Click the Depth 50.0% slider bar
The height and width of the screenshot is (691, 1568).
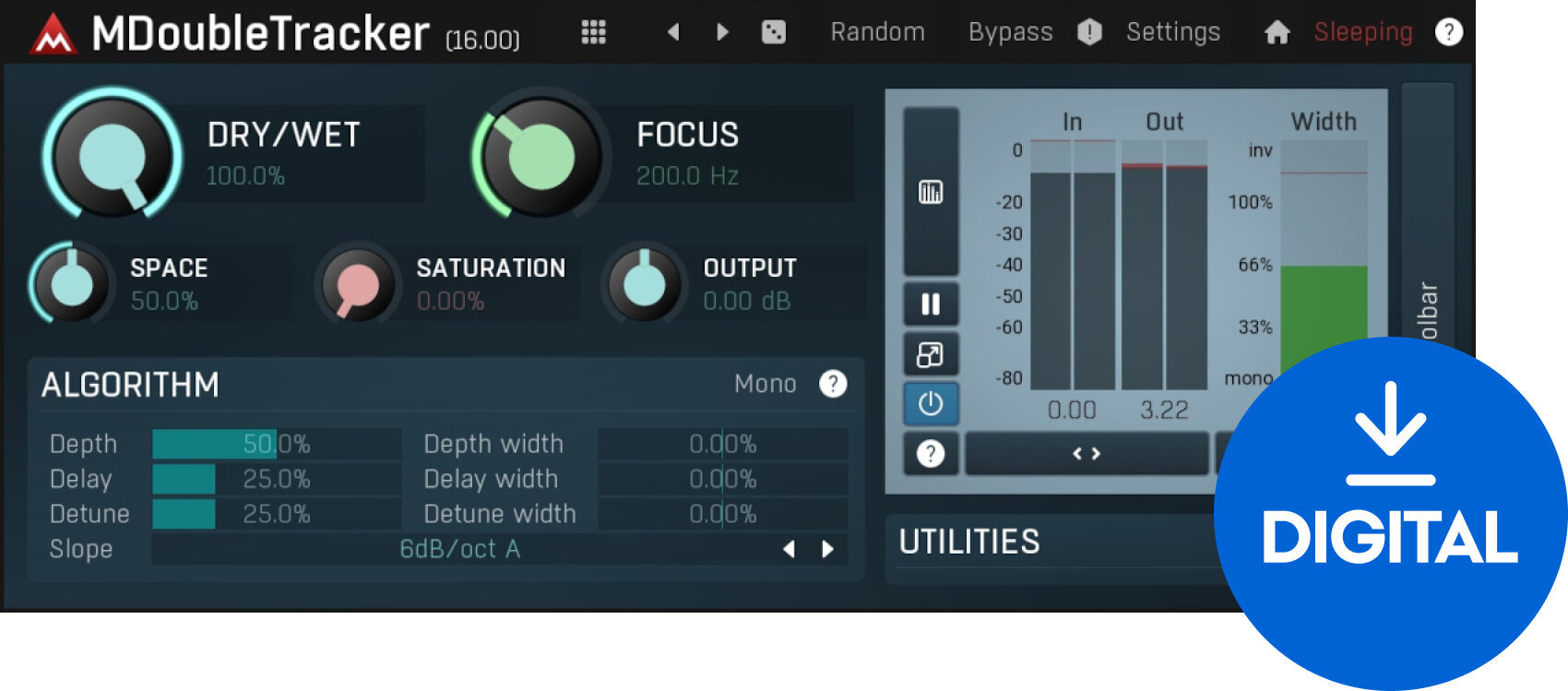pos(277,444)
